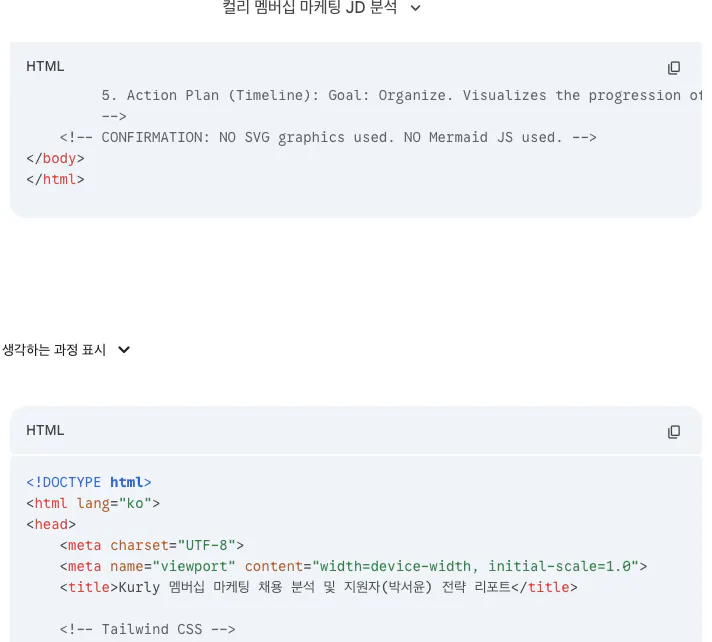Click the closing </body> tag line

coord(55,158)
